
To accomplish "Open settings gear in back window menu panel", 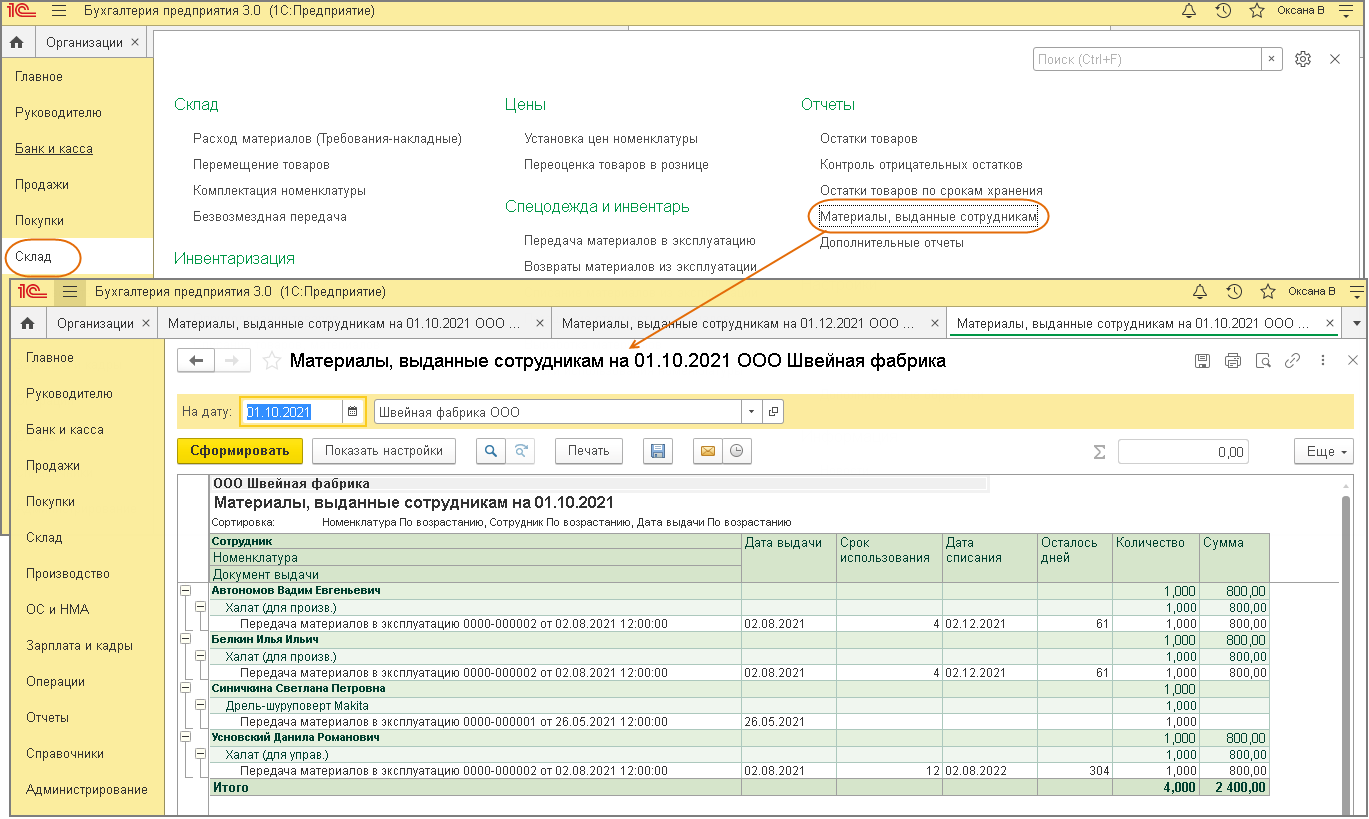I will [x=1302, y=59].
